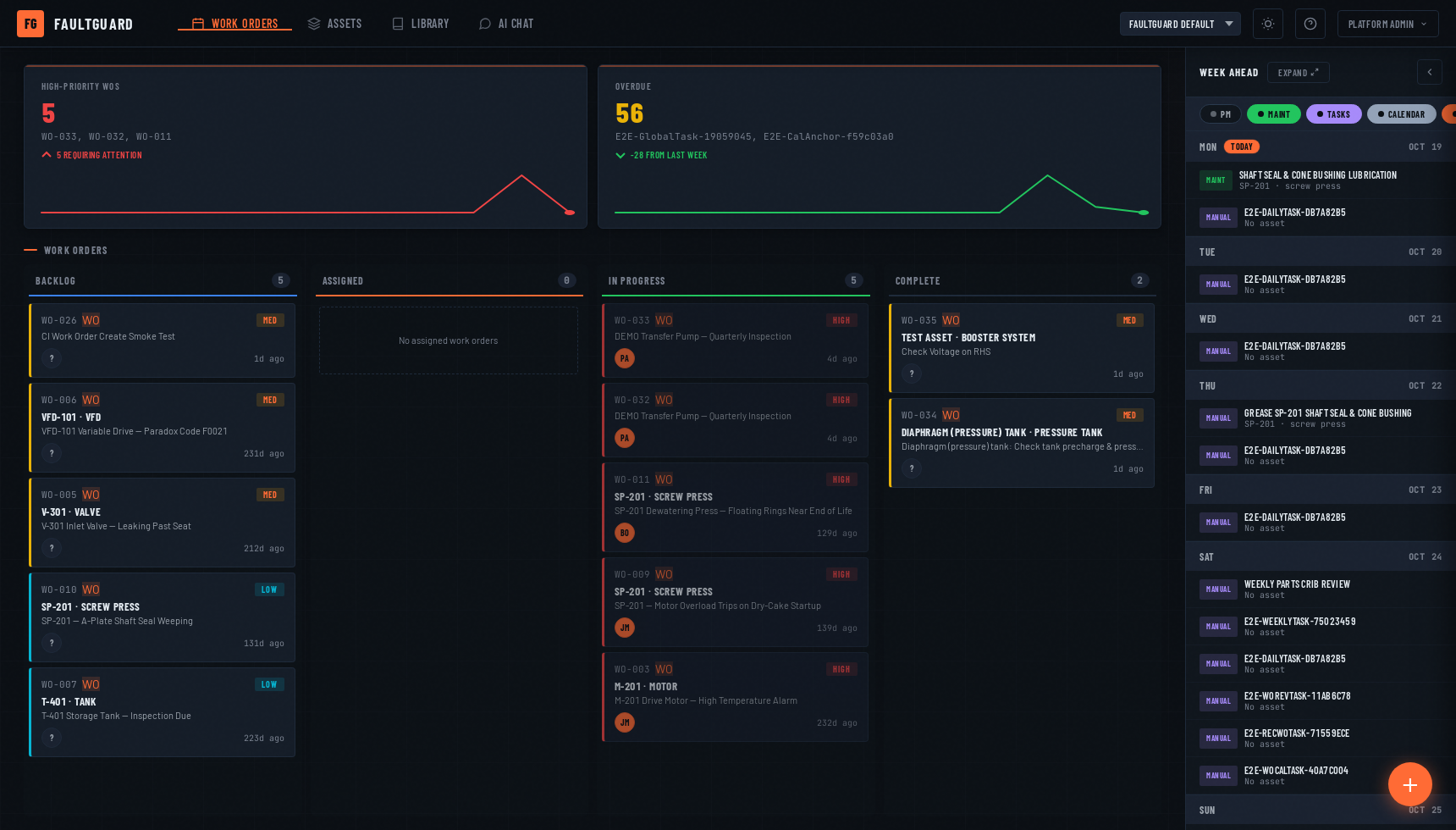Click the FaultGuard FG logo icon
This screenshot has height=830, width=1456.
(x=30, y=24)
